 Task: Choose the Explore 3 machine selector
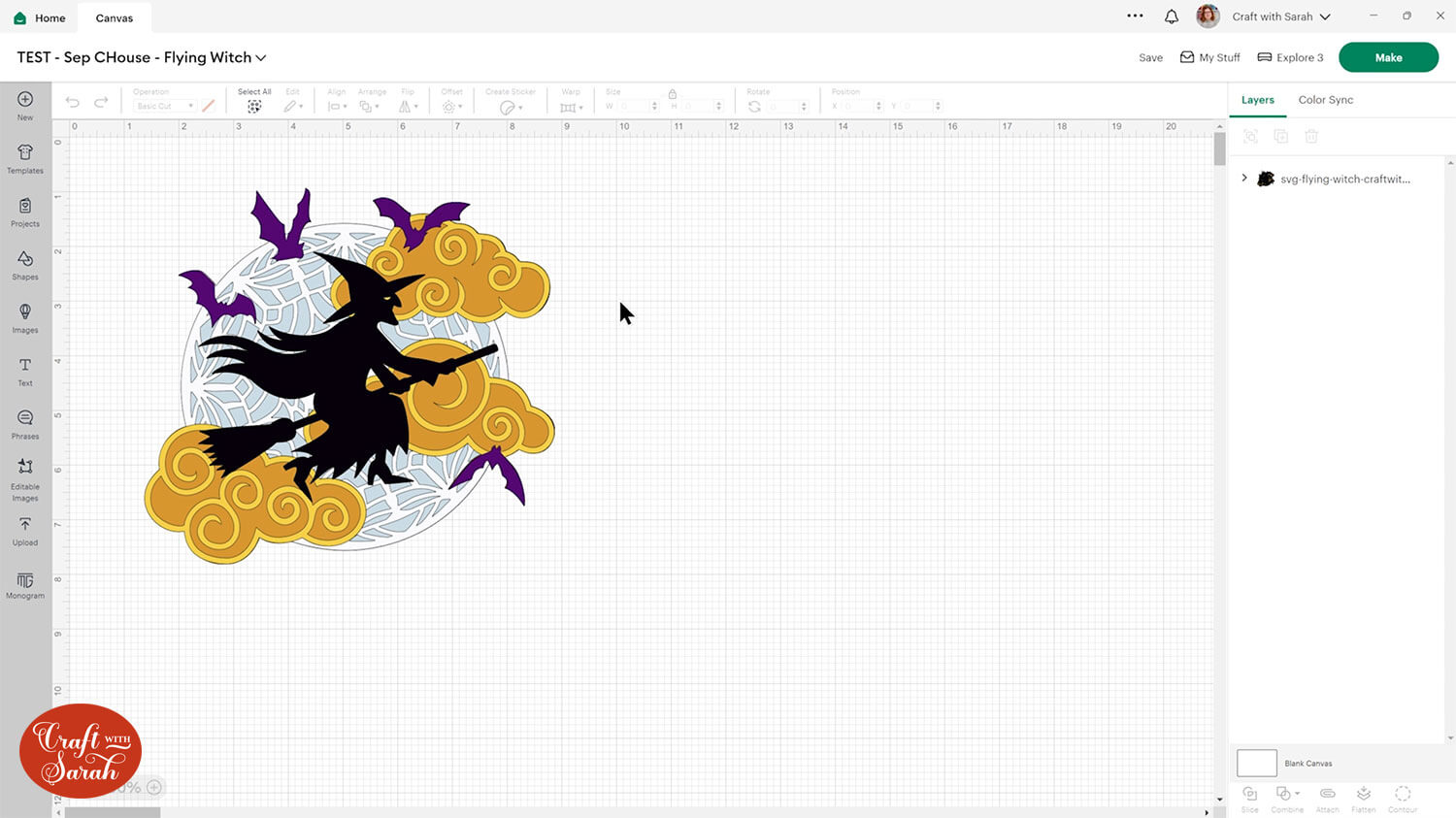point(1290,57)
